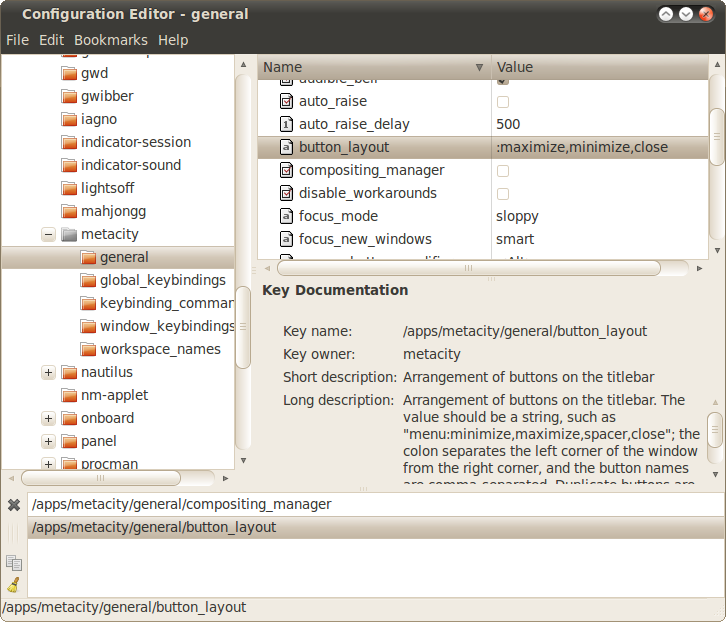
Task: Click the tree's vertical scrollbar thumb
Action: (x=243, y=327)
